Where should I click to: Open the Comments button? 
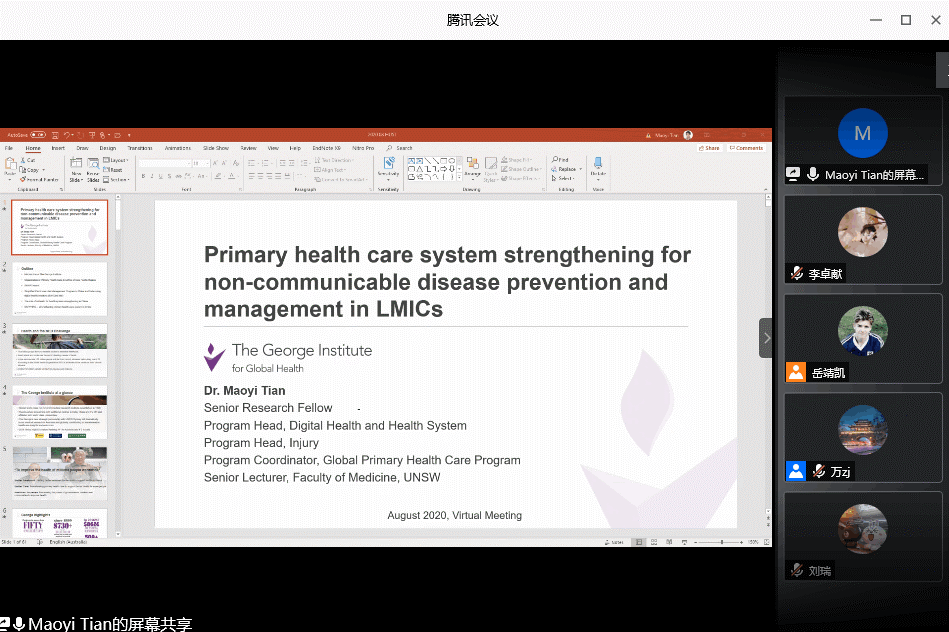[747, 148]
